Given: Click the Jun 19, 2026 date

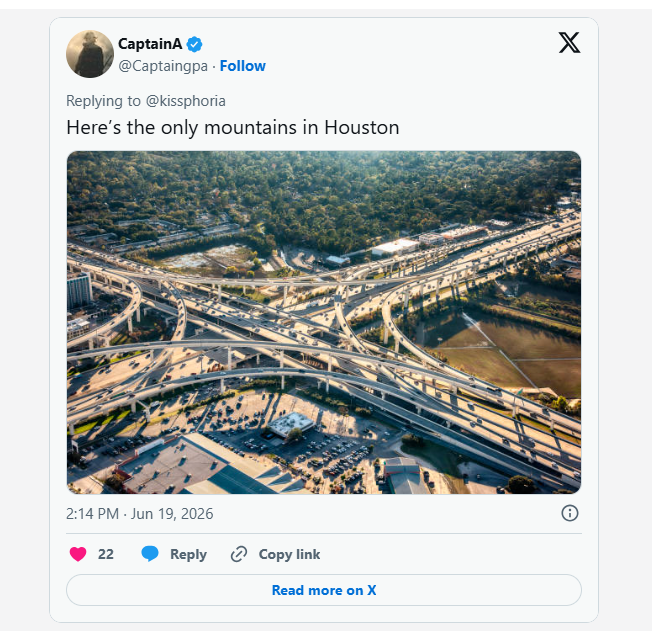Looking at the screenshot, I should coord(172,514).
